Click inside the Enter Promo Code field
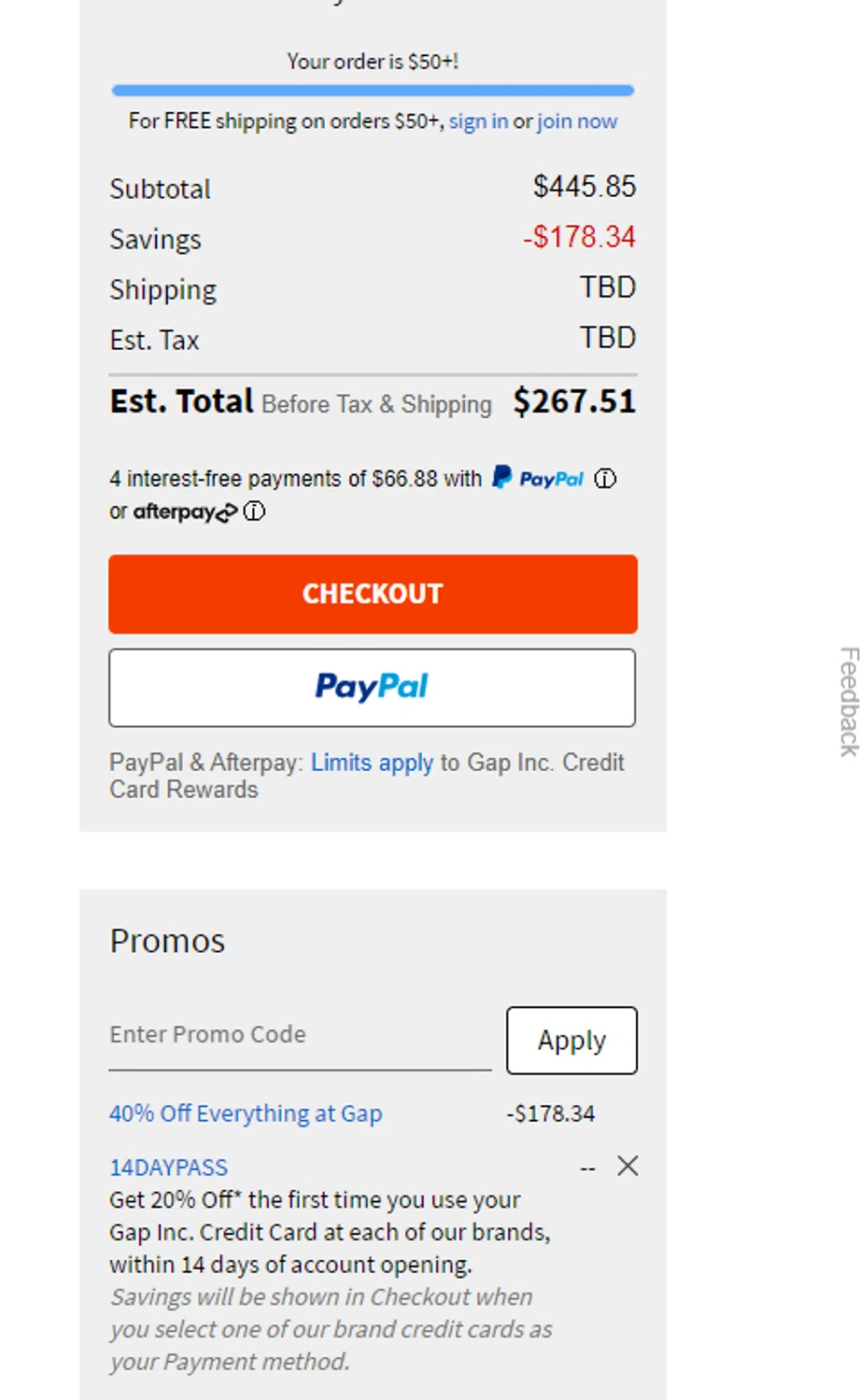The image size is (861, 1400). coord(280,1034)
